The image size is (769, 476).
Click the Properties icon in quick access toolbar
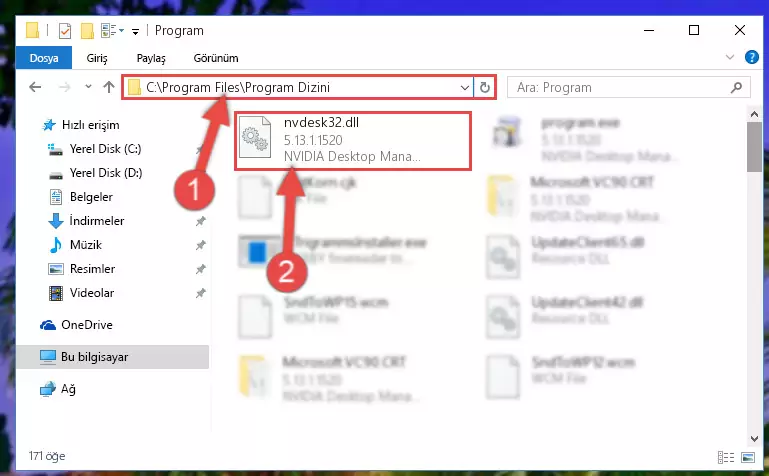(x=65, y=31)
